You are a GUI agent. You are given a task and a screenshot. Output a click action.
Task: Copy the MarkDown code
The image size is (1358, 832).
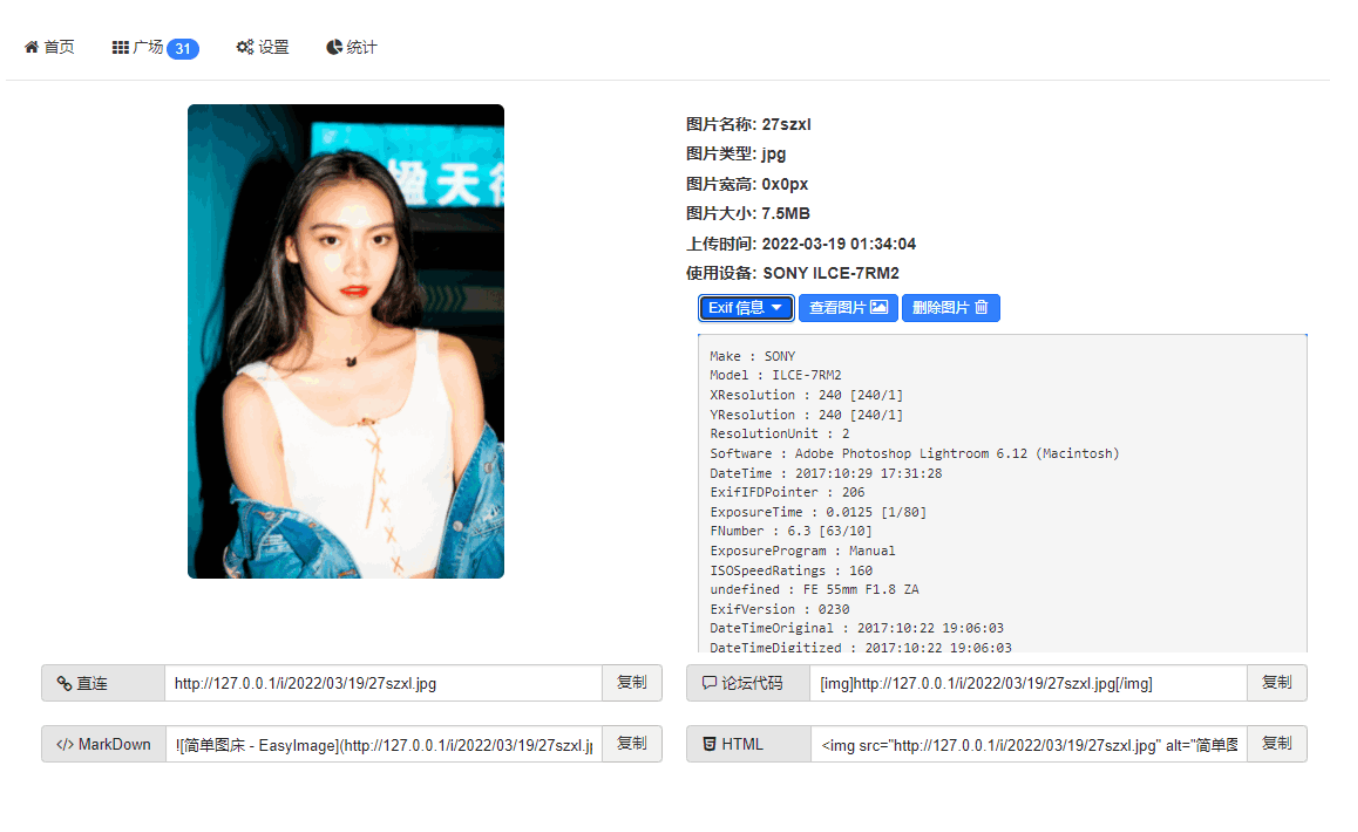pos(632,744)
